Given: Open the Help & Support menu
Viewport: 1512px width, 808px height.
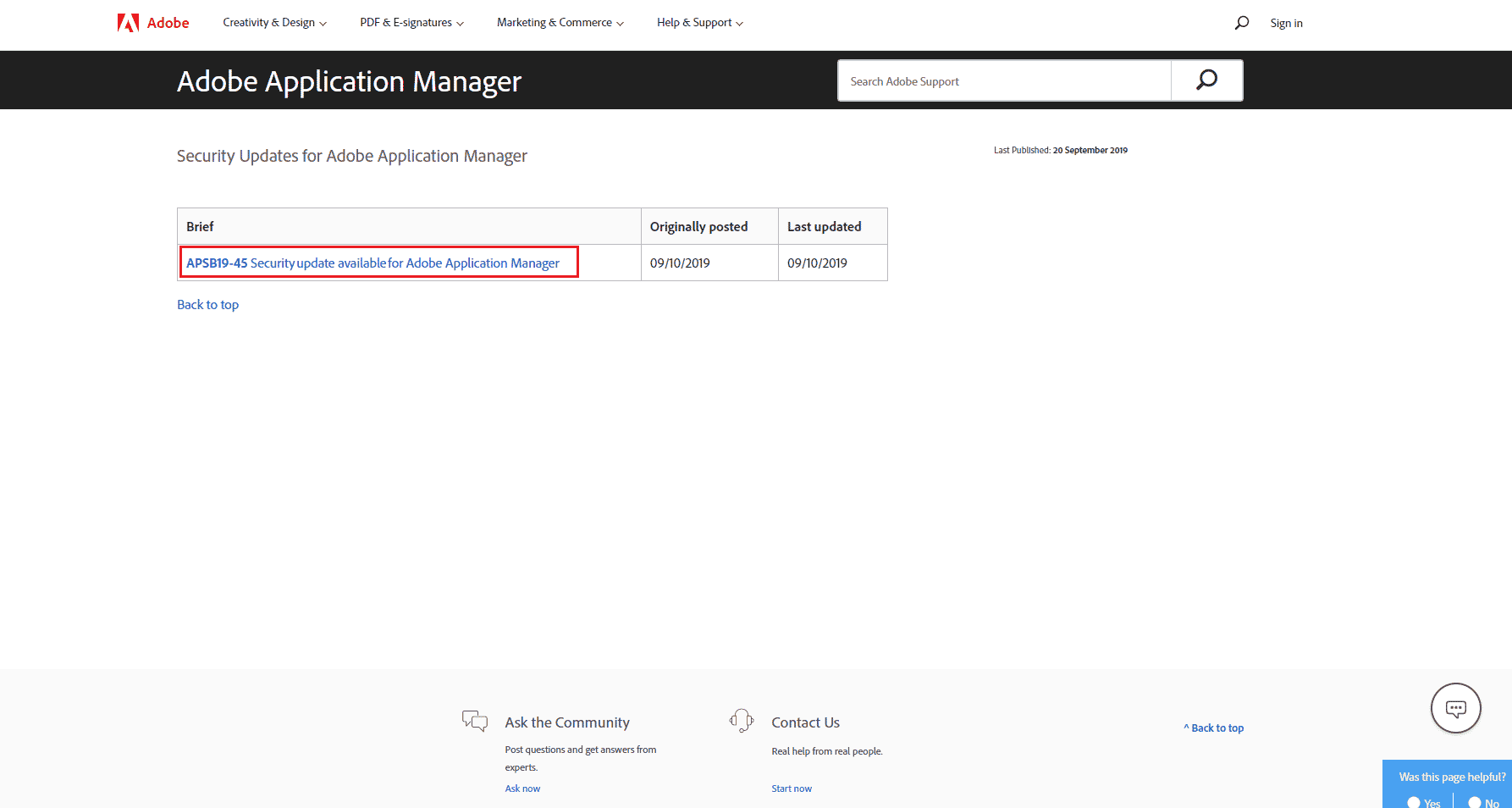Looking at the screenshot, I should [x=700, y=23].
